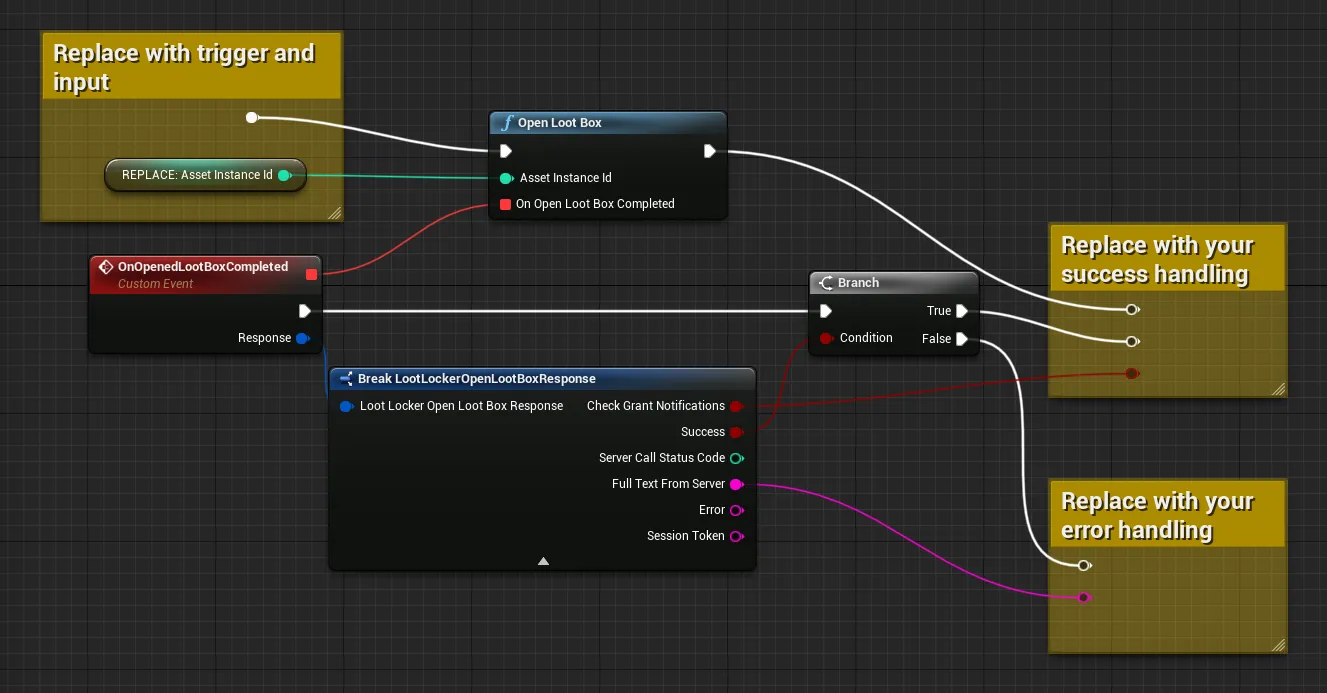Click trigger comment box resize corner grip
The width and height of the screenshot is (1327, 693).
click(x=335, y=212)
